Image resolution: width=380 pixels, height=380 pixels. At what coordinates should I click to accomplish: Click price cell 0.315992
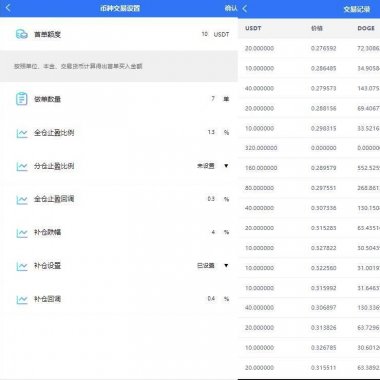[x=323, y=288]
